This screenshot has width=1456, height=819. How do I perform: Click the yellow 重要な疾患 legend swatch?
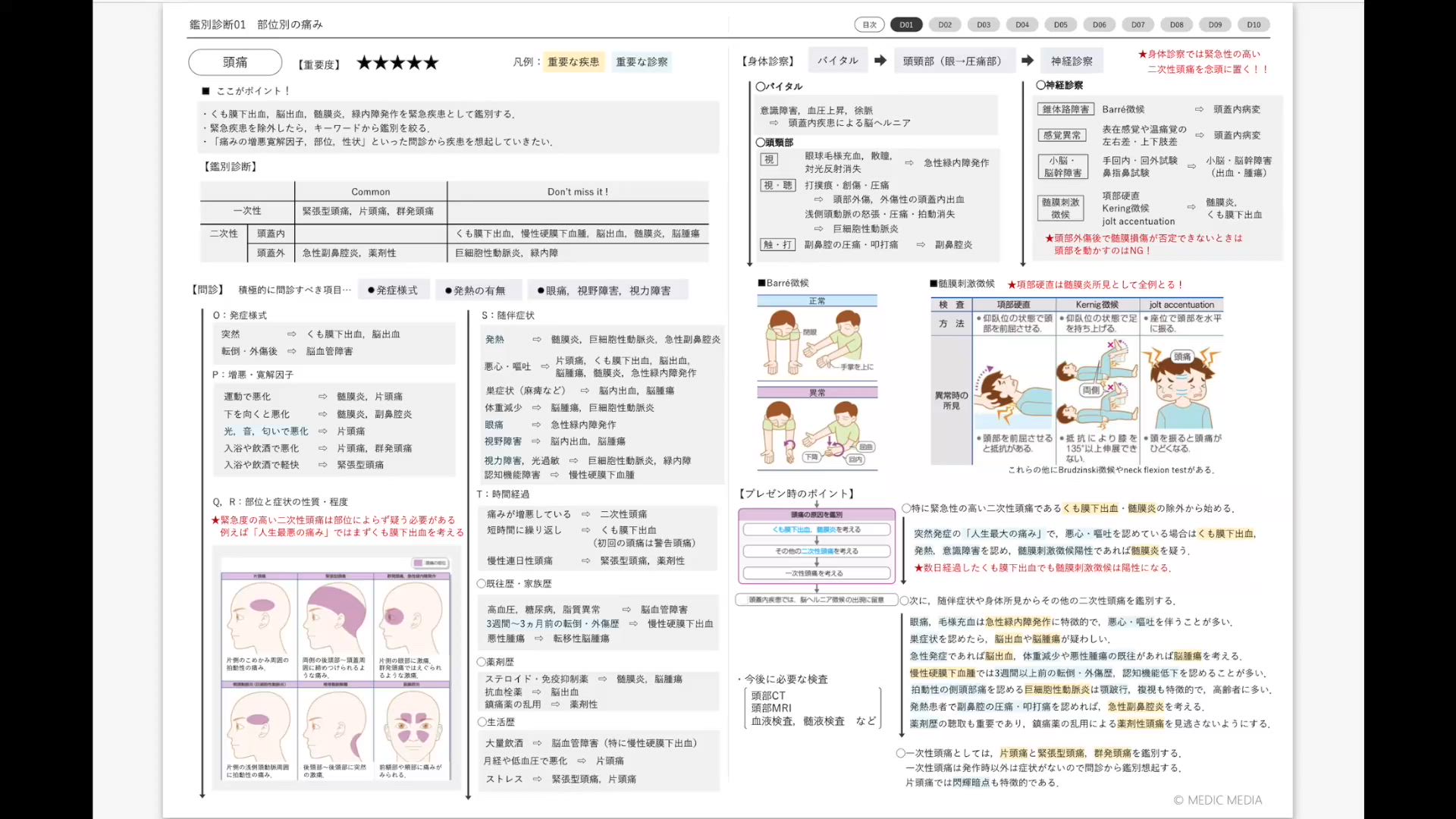(573, 62)
